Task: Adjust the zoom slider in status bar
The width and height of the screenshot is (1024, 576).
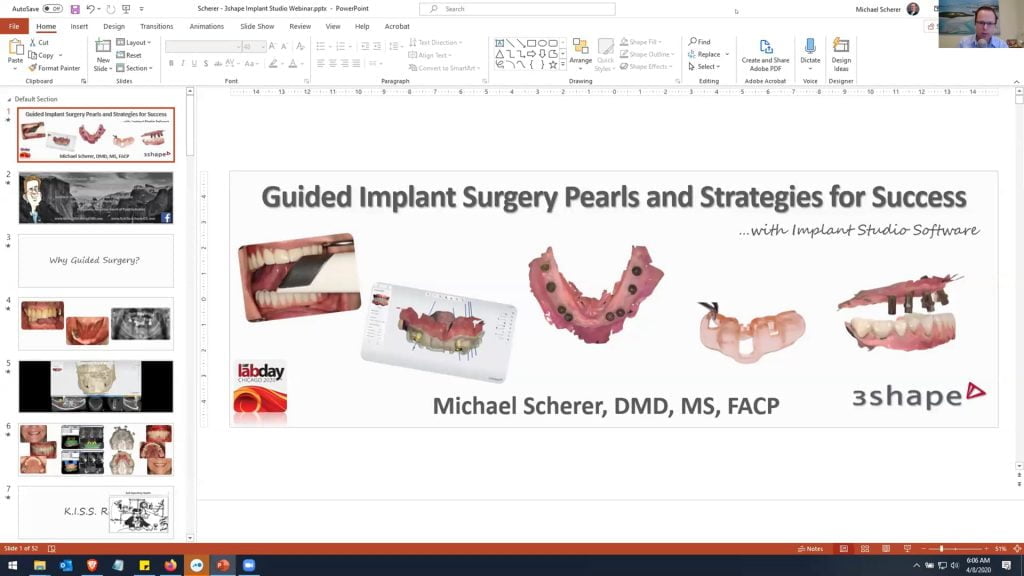Action: 942,549
